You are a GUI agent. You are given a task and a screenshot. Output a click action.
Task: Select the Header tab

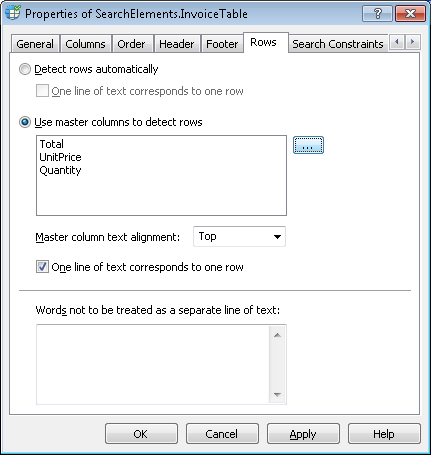pyautogui.click(x=177, y=44)
